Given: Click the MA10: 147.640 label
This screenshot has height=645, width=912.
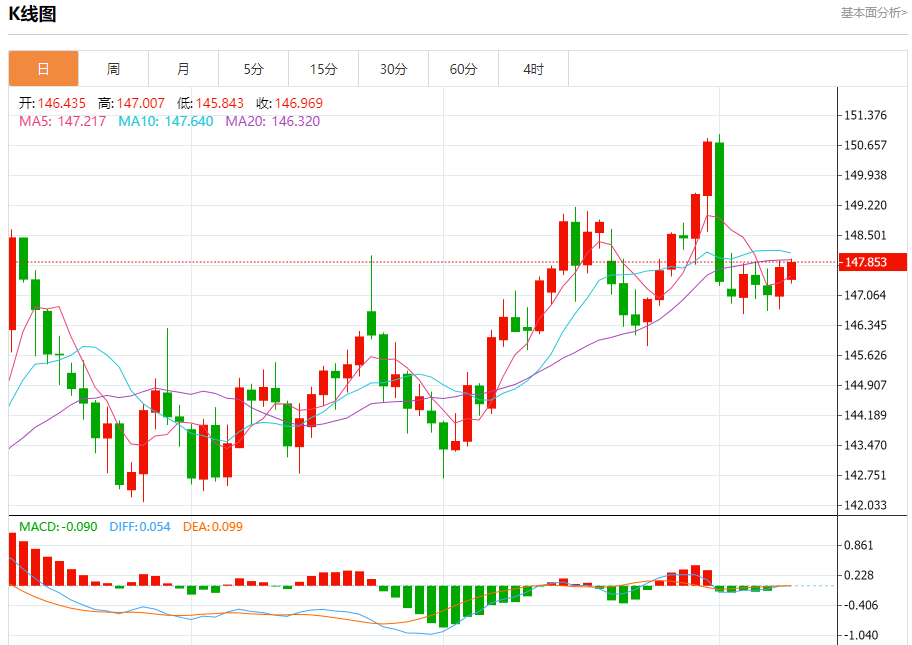Looking at the screenshot, I should pos(166,122).
